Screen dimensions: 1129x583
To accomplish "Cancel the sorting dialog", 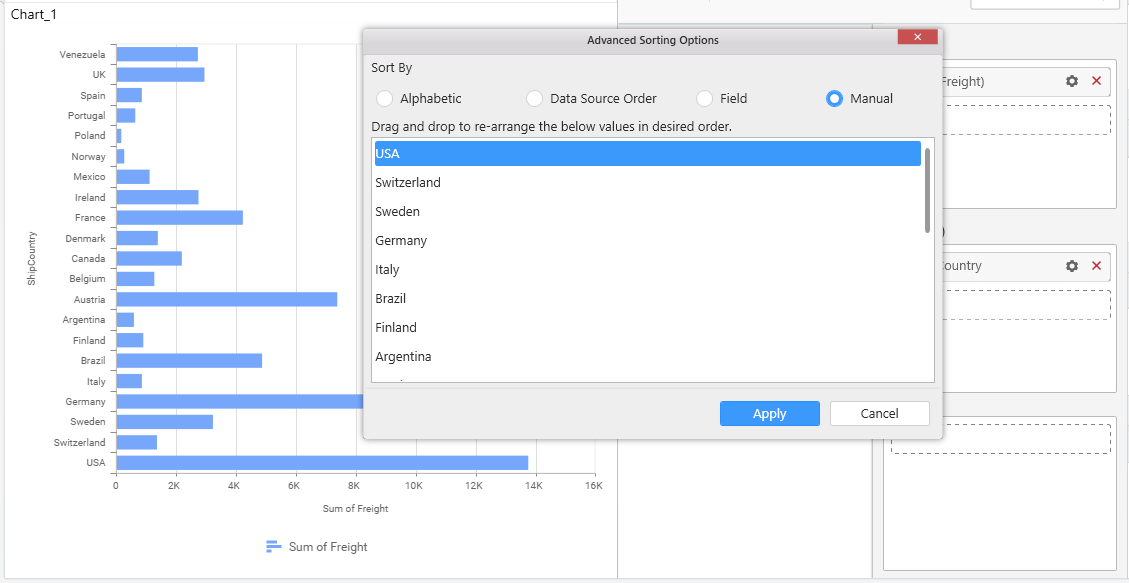I will tap(879, 414).
